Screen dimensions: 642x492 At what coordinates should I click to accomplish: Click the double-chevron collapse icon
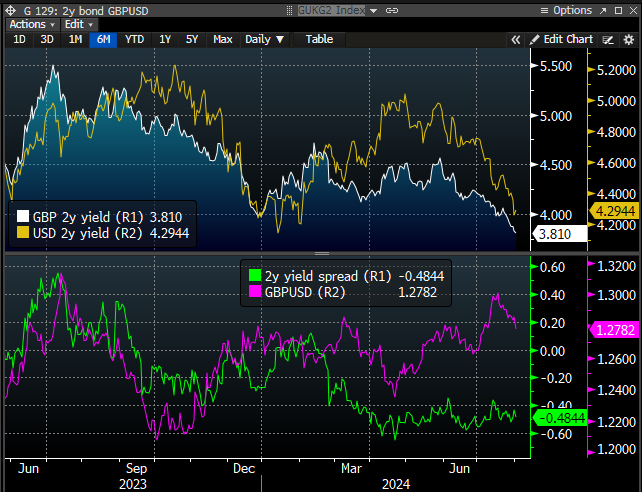coord(516,39)
